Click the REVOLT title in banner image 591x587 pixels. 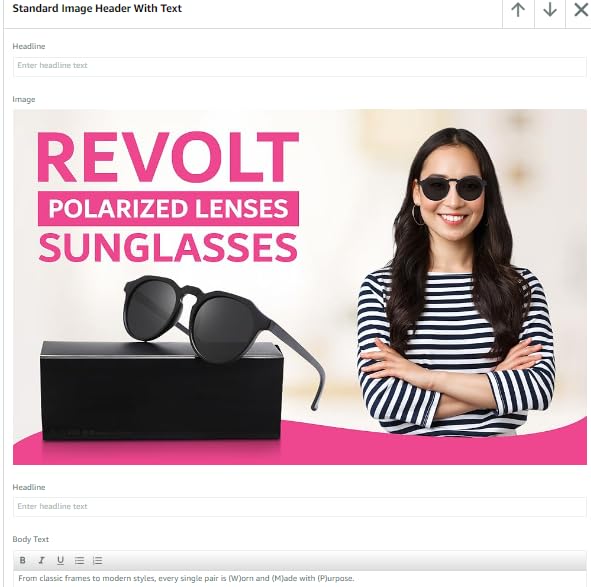pyautogui.click(x=168, y=157)
